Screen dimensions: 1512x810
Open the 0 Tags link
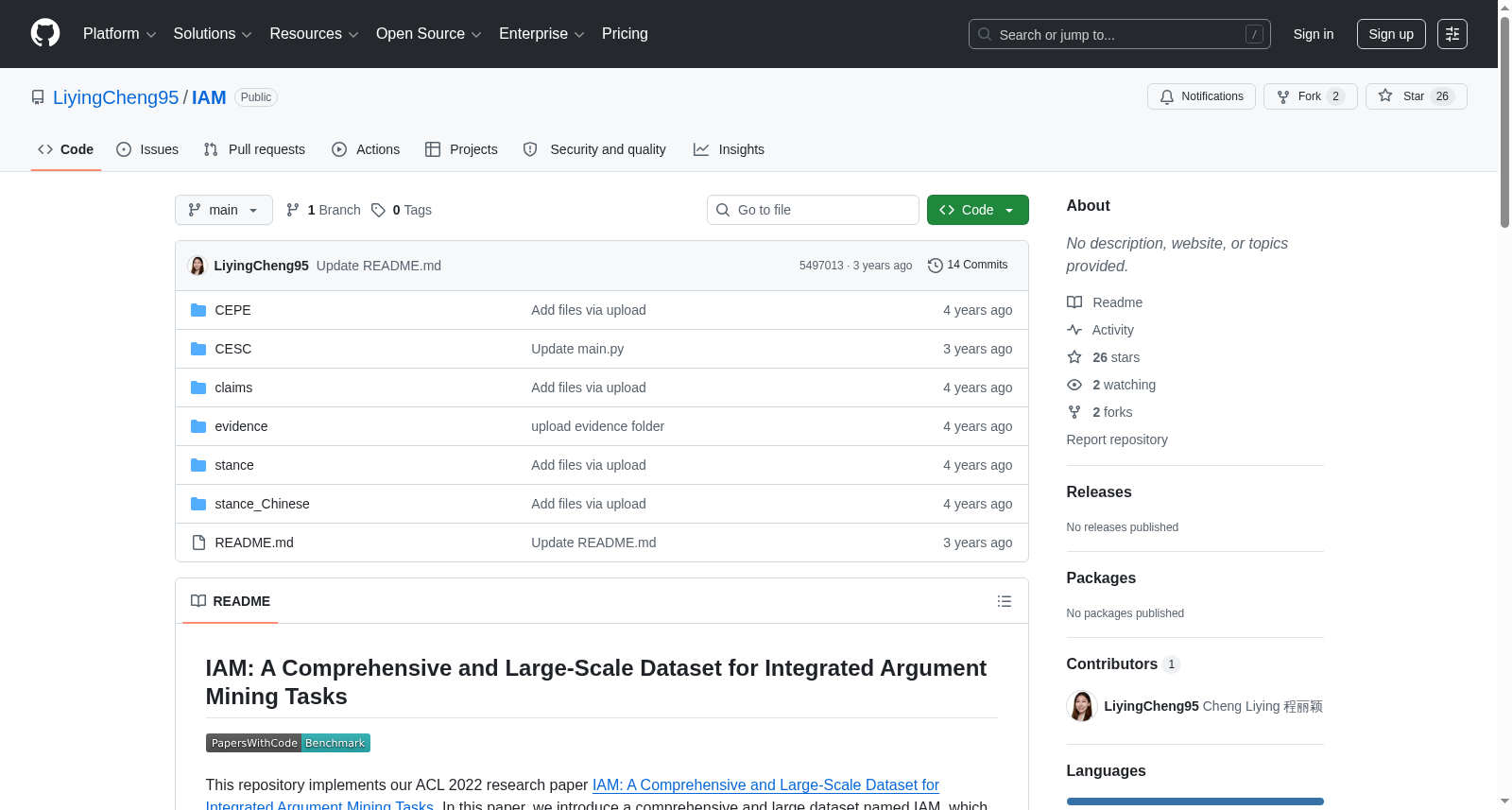click(402, 210)
